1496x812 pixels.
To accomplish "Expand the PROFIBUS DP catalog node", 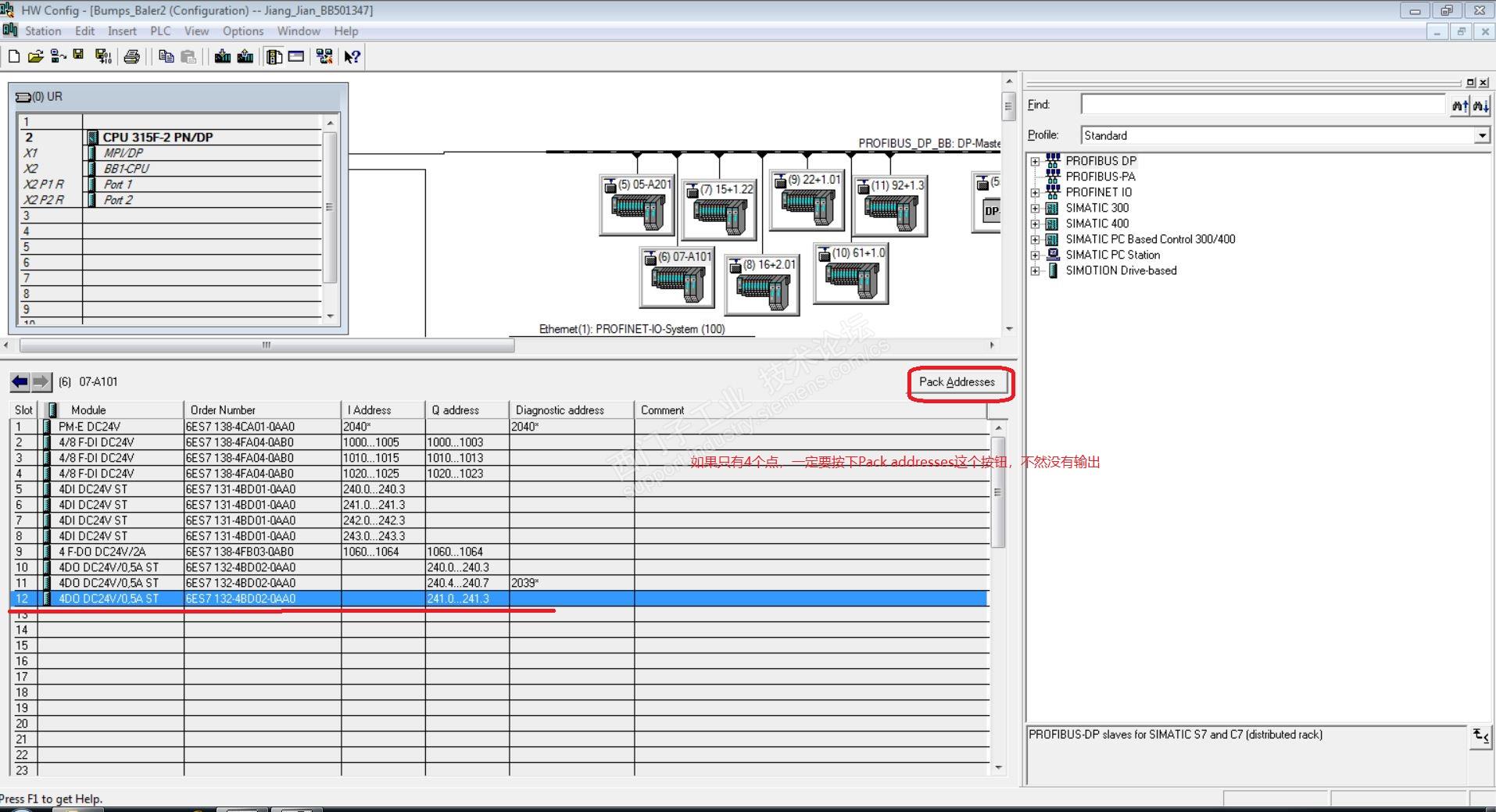I will [x=1036, y=161].
